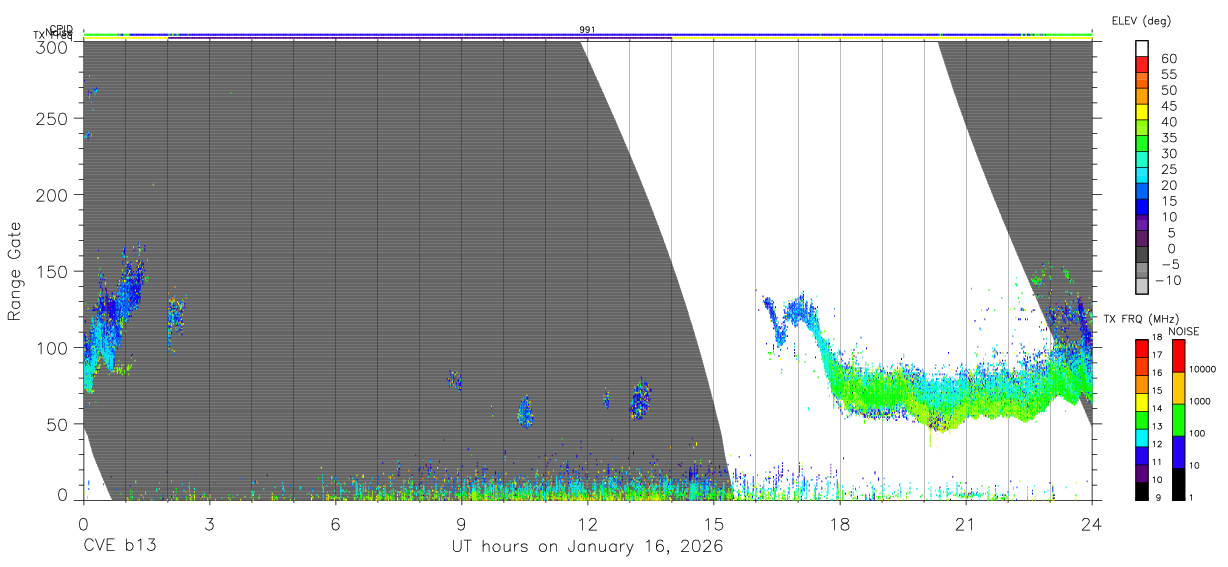Click the '200' range gate tick label
Image resolution: width=1228 pixels, height=567 pixels.
[52, 195]
